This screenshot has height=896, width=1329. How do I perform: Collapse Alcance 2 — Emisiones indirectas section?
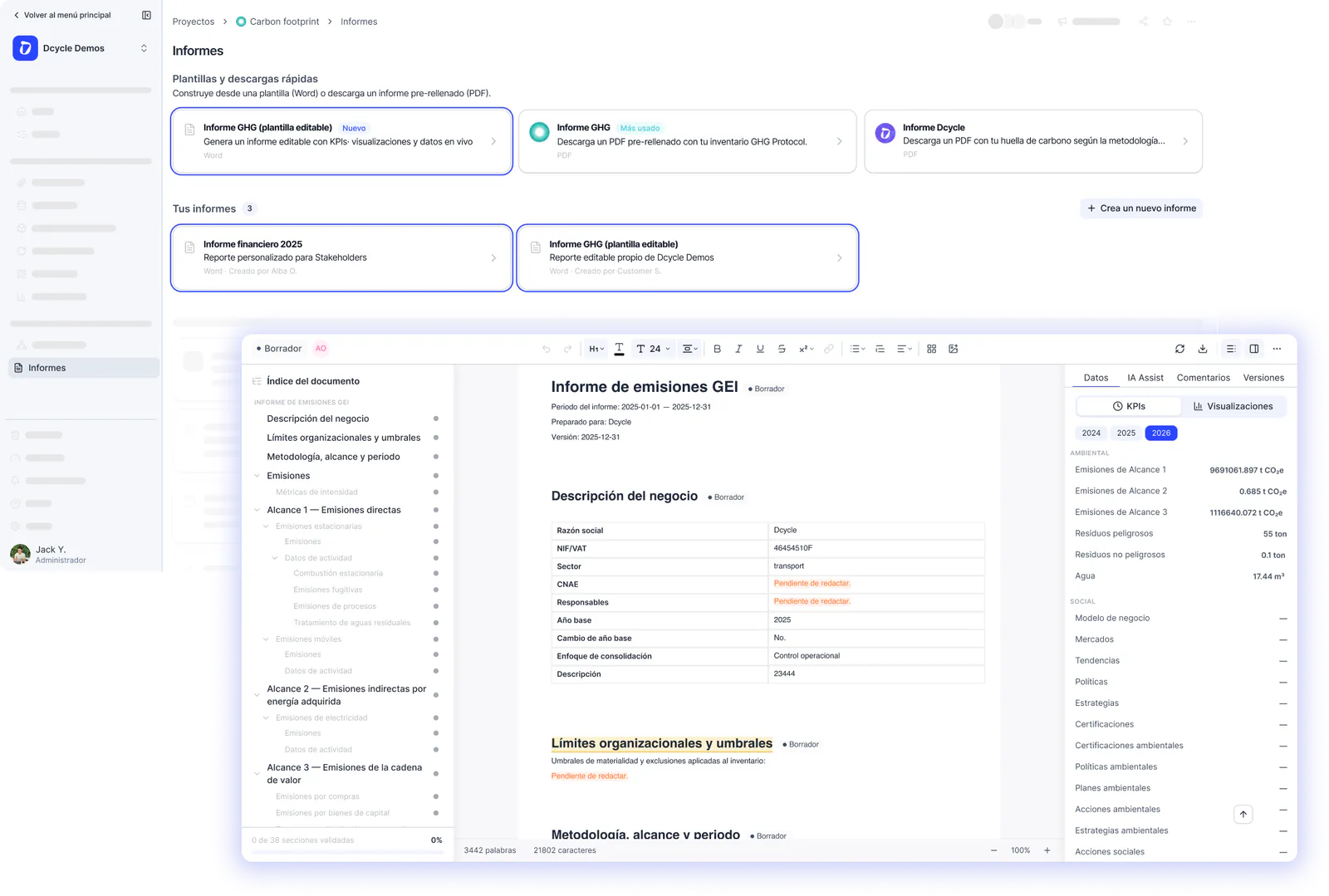click(257, 695)
